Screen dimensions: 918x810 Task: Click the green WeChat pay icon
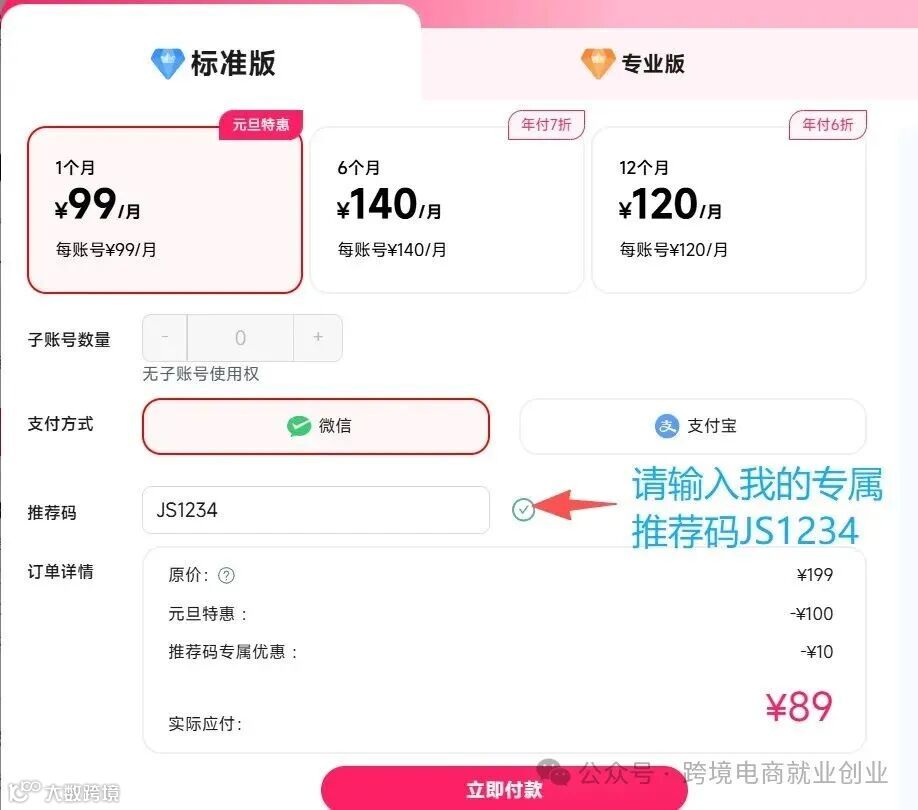point(299,426)
